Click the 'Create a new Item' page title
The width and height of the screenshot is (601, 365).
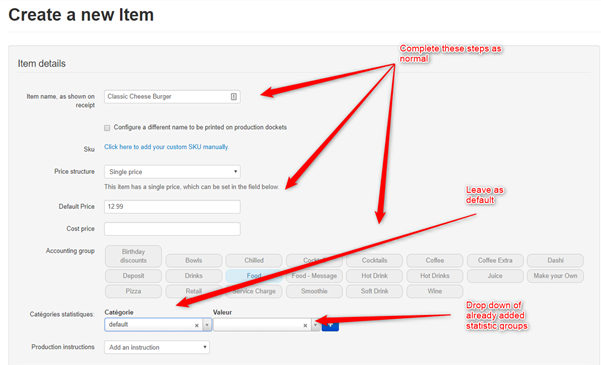point(81,15)
